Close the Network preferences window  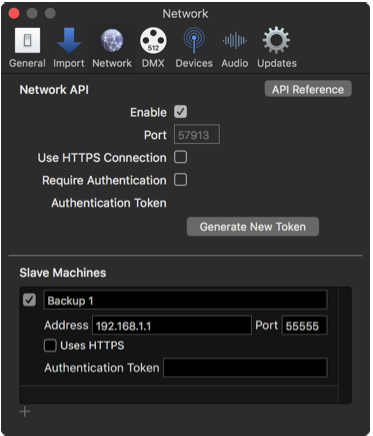14,13
